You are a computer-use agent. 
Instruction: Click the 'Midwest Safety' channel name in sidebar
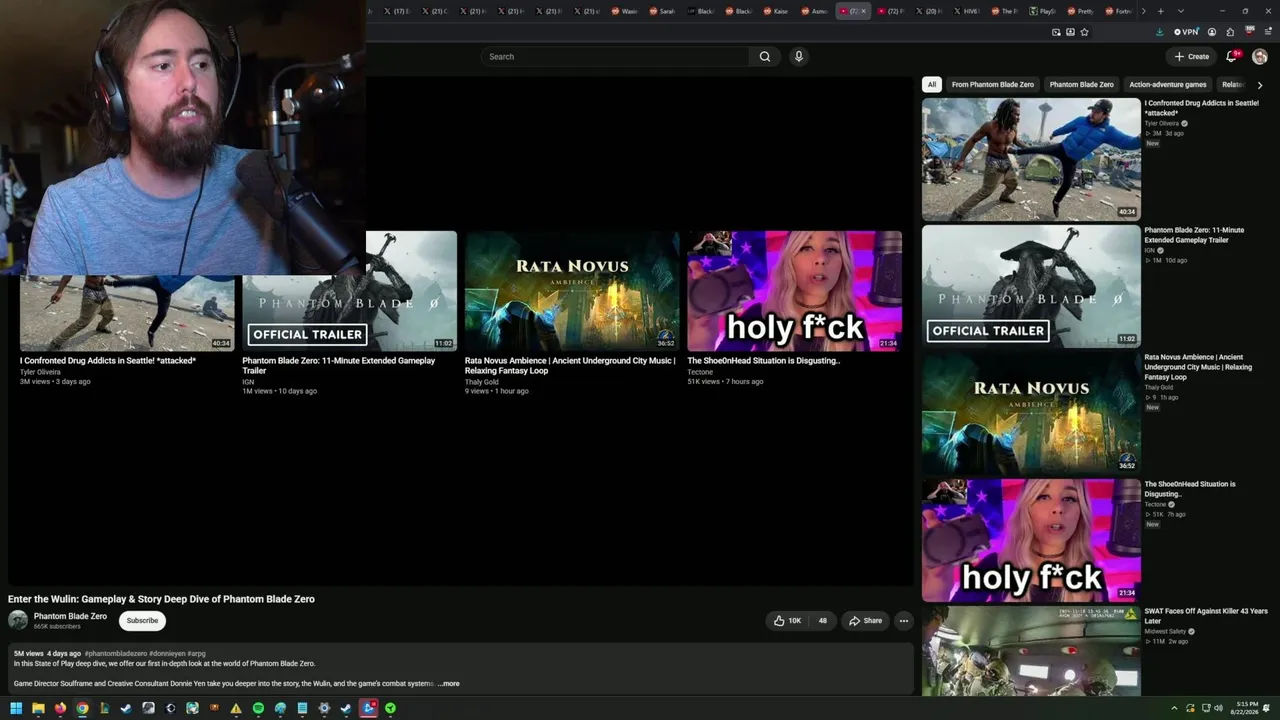1166,631
